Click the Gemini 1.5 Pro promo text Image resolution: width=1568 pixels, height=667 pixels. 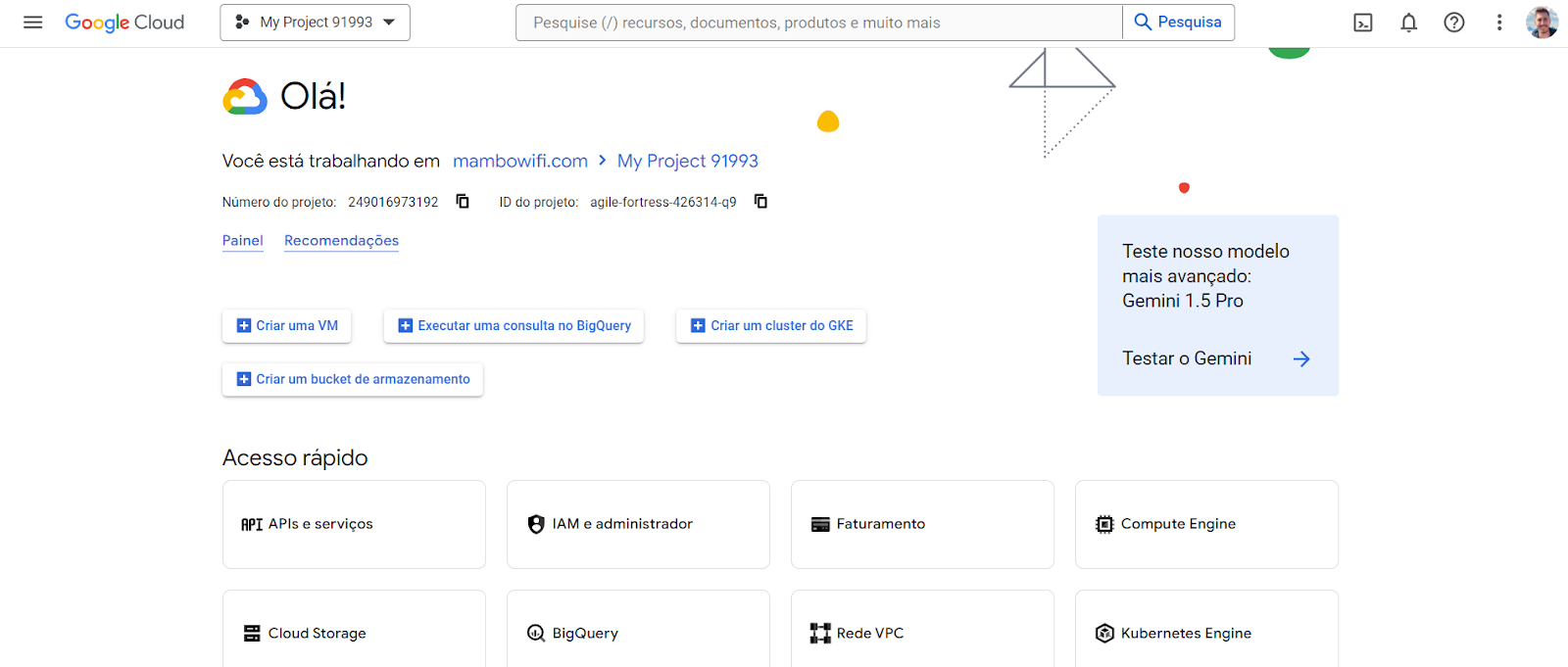click(x=1183, y=301)
